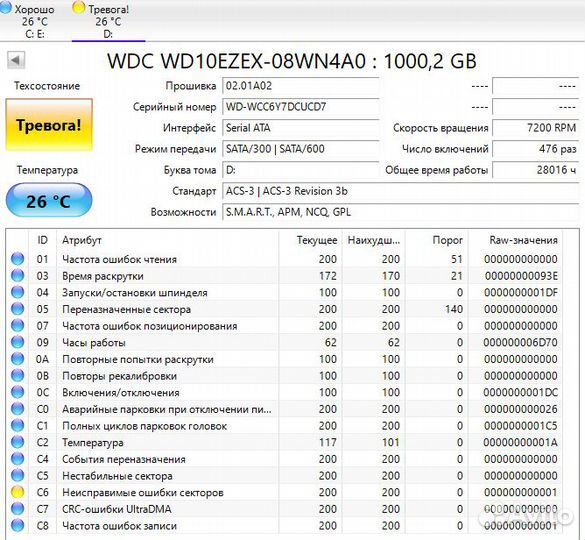This screenshot has height=540, width=585.
Task: Click the Текущее column header
Action: (x=310, y=240)
